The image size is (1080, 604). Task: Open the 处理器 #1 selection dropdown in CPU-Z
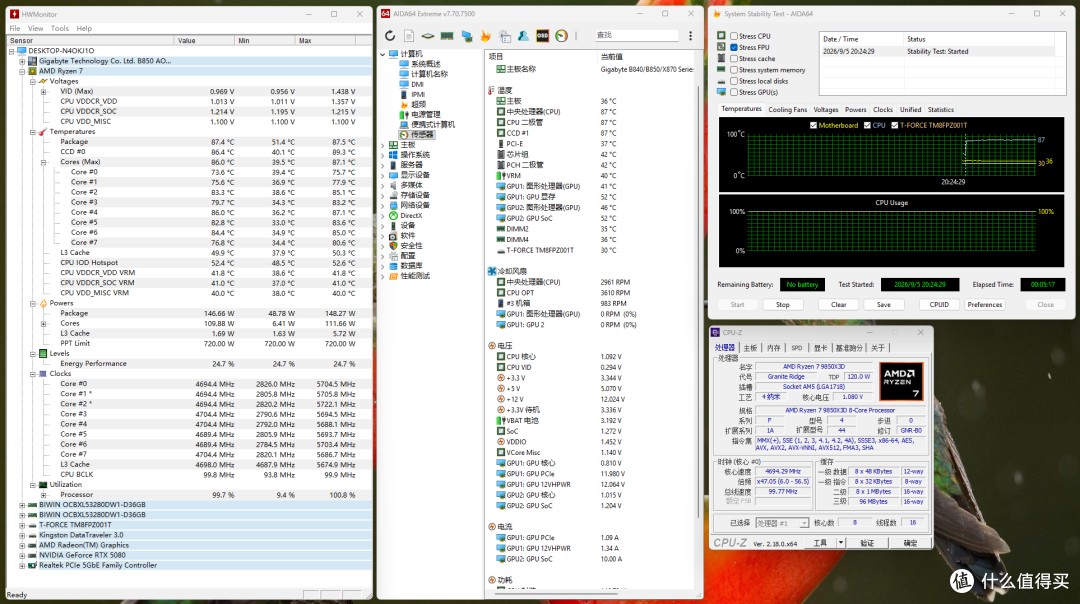tap(803, 523)
